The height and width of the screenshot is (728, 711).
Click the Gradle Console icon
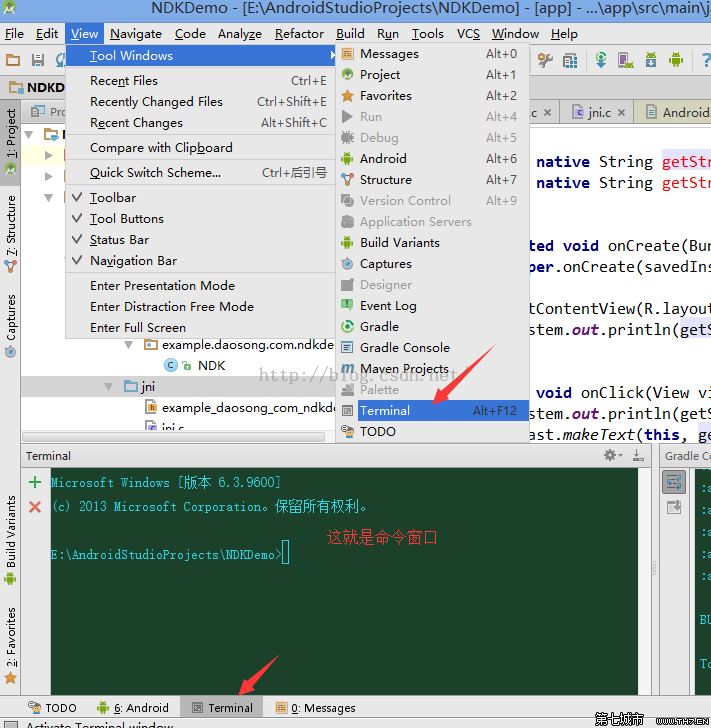click(347, 347)
